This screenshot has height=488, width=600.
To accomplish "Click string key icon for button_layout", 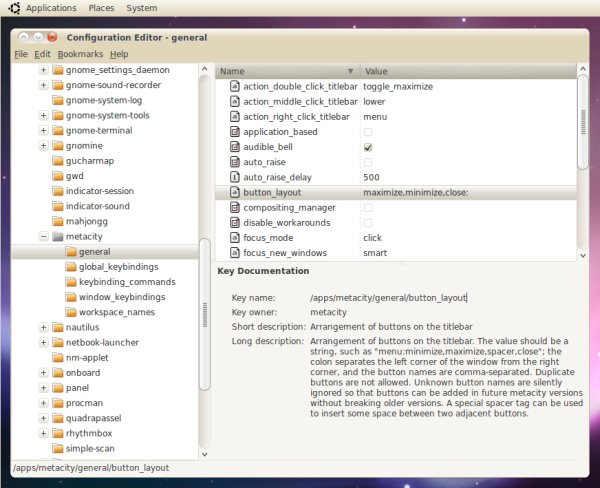I will coord(235,192).
